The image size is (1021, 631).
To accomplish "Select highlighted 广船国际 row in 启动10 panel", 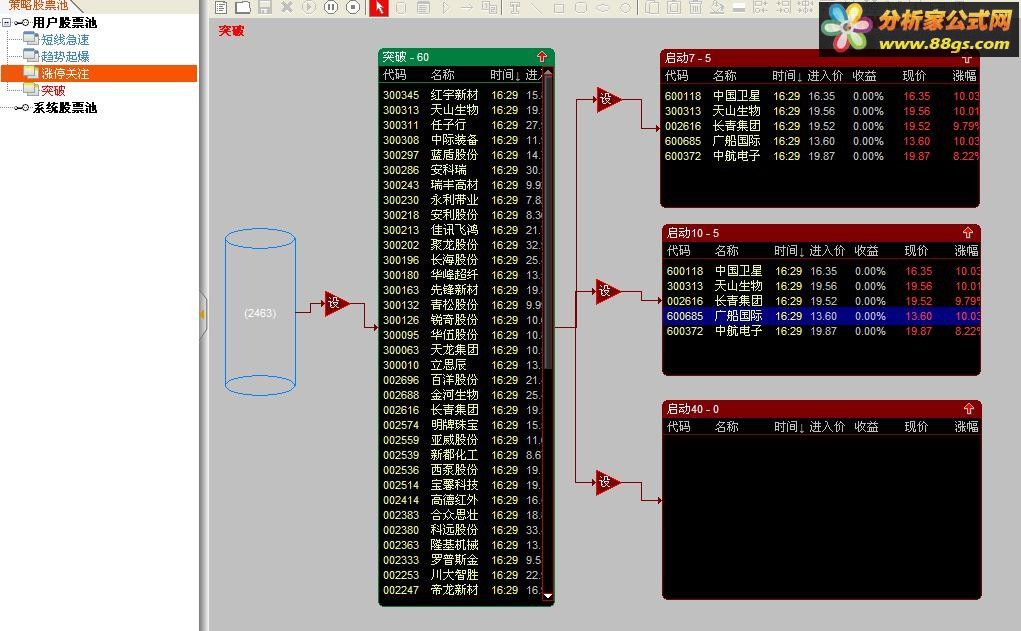I will pos(821,316).
